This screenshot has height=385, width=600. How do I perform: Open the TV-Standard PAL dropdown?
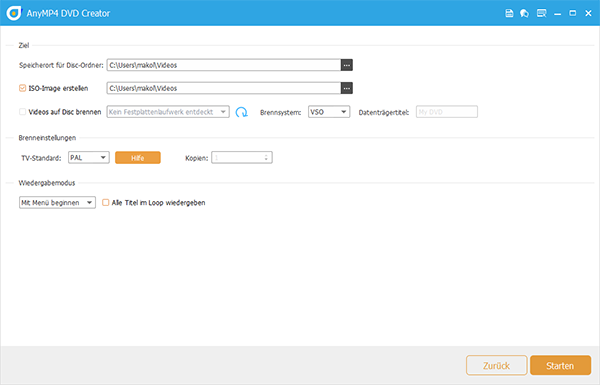click(x=89, y=157)
